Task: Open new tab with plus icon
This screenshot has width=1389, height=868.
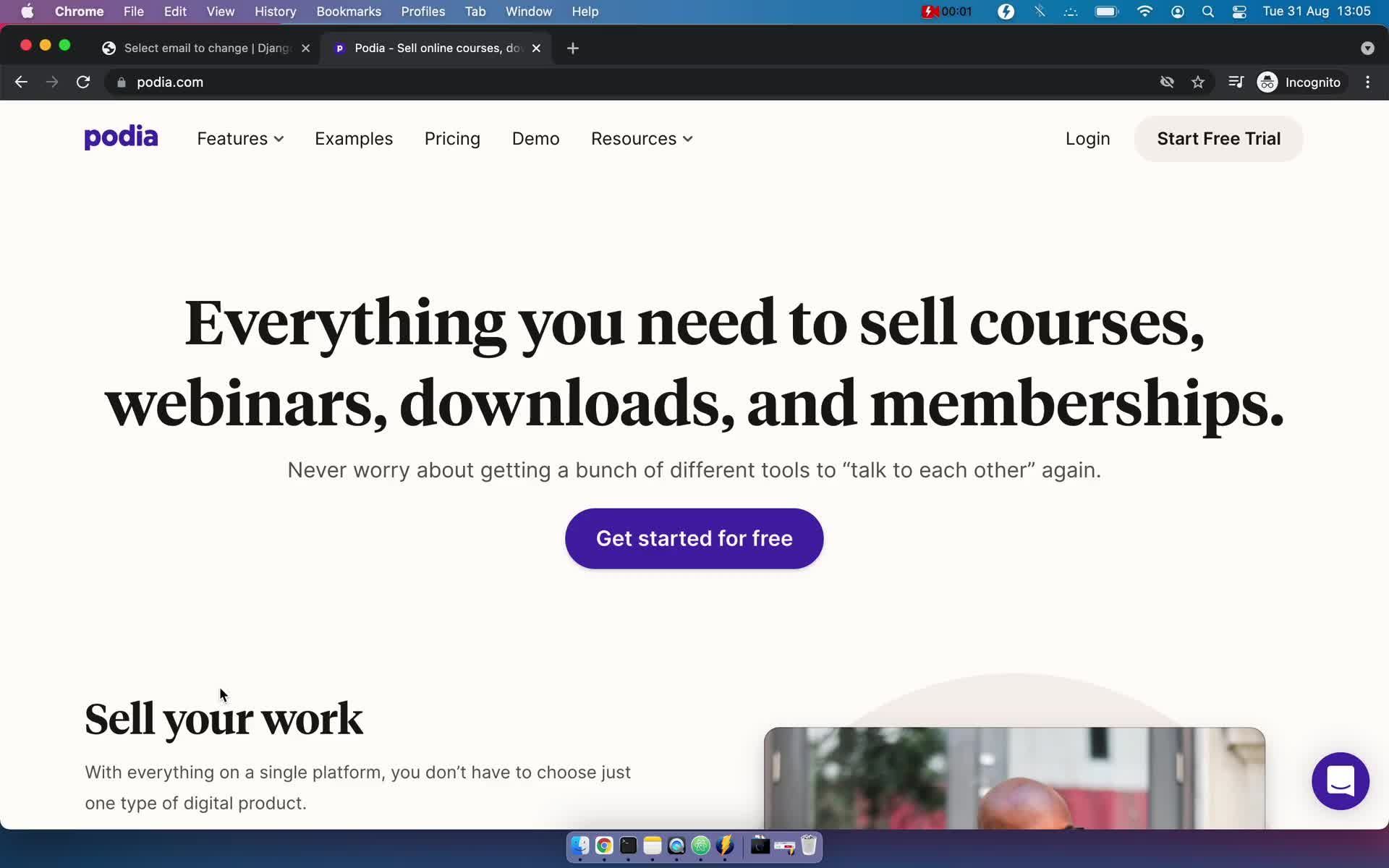Action: click(x=573, y=48)
